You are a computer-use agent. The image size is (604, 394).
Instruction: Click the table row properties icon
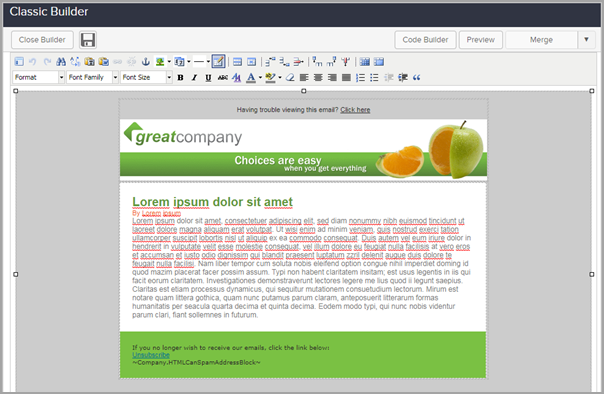(237, 62)
